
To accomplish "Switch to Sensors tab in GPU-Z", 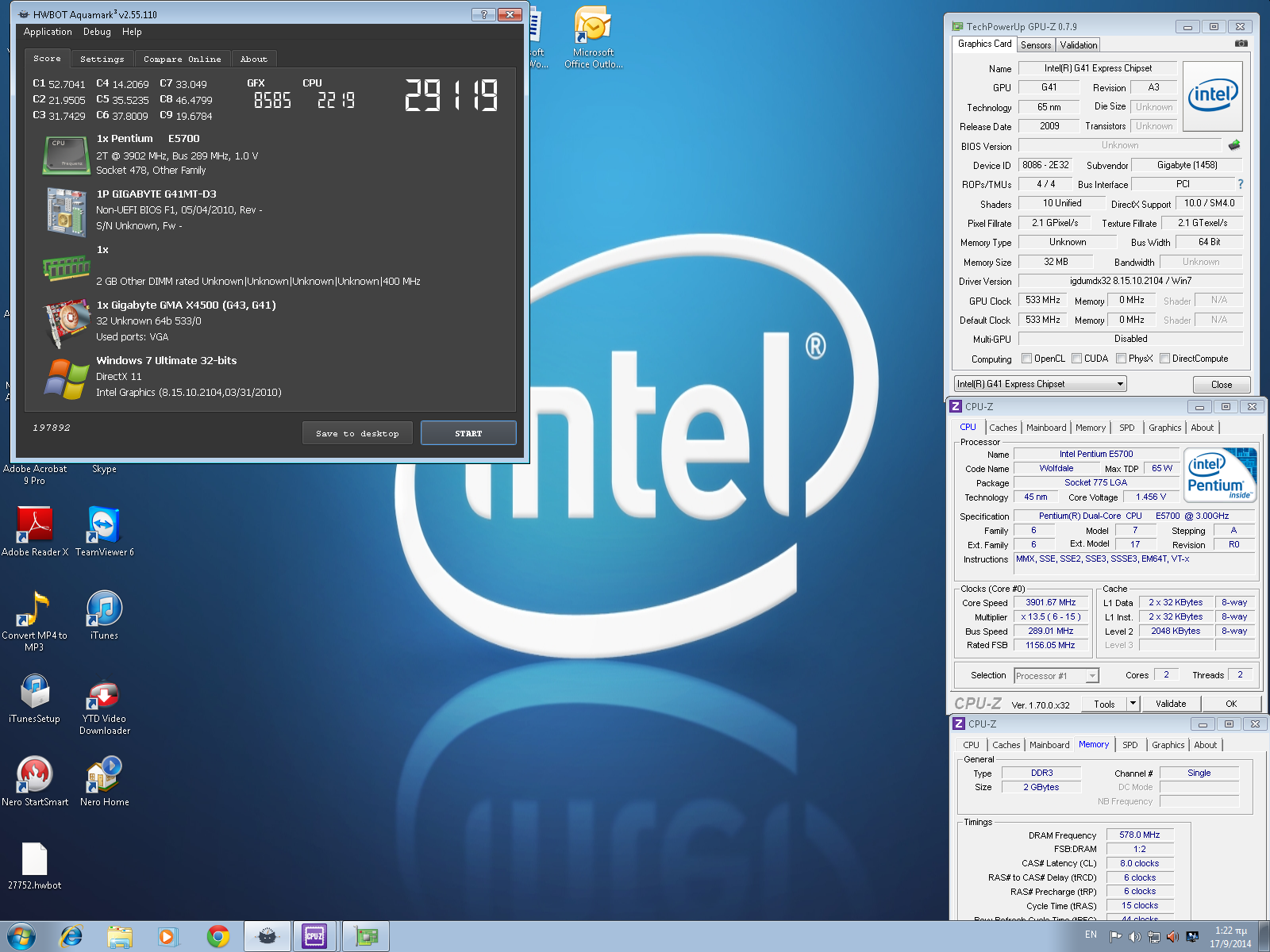I will pyautogui.click(x=1036, y=45).
